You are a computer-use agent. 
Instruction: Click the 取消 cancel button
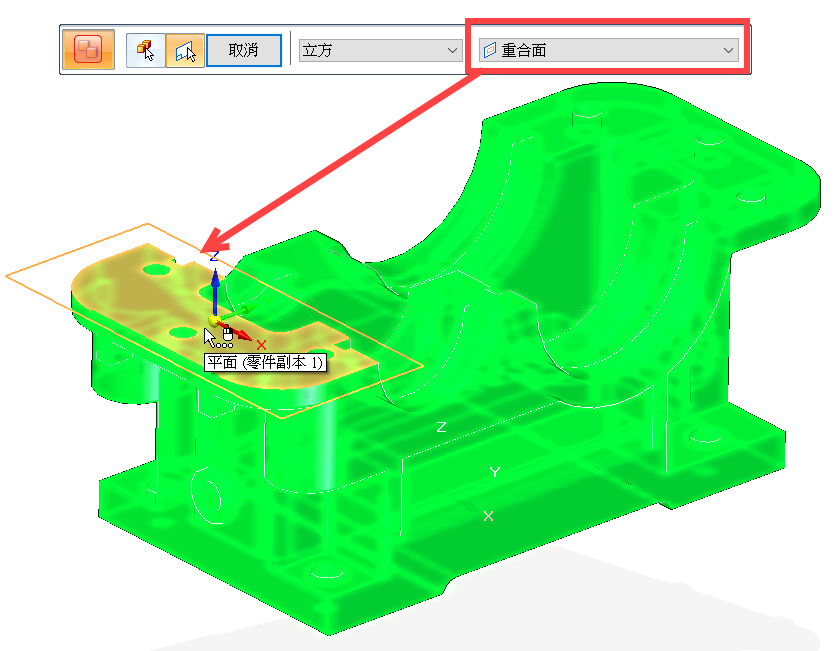click(x=243, y=50)
